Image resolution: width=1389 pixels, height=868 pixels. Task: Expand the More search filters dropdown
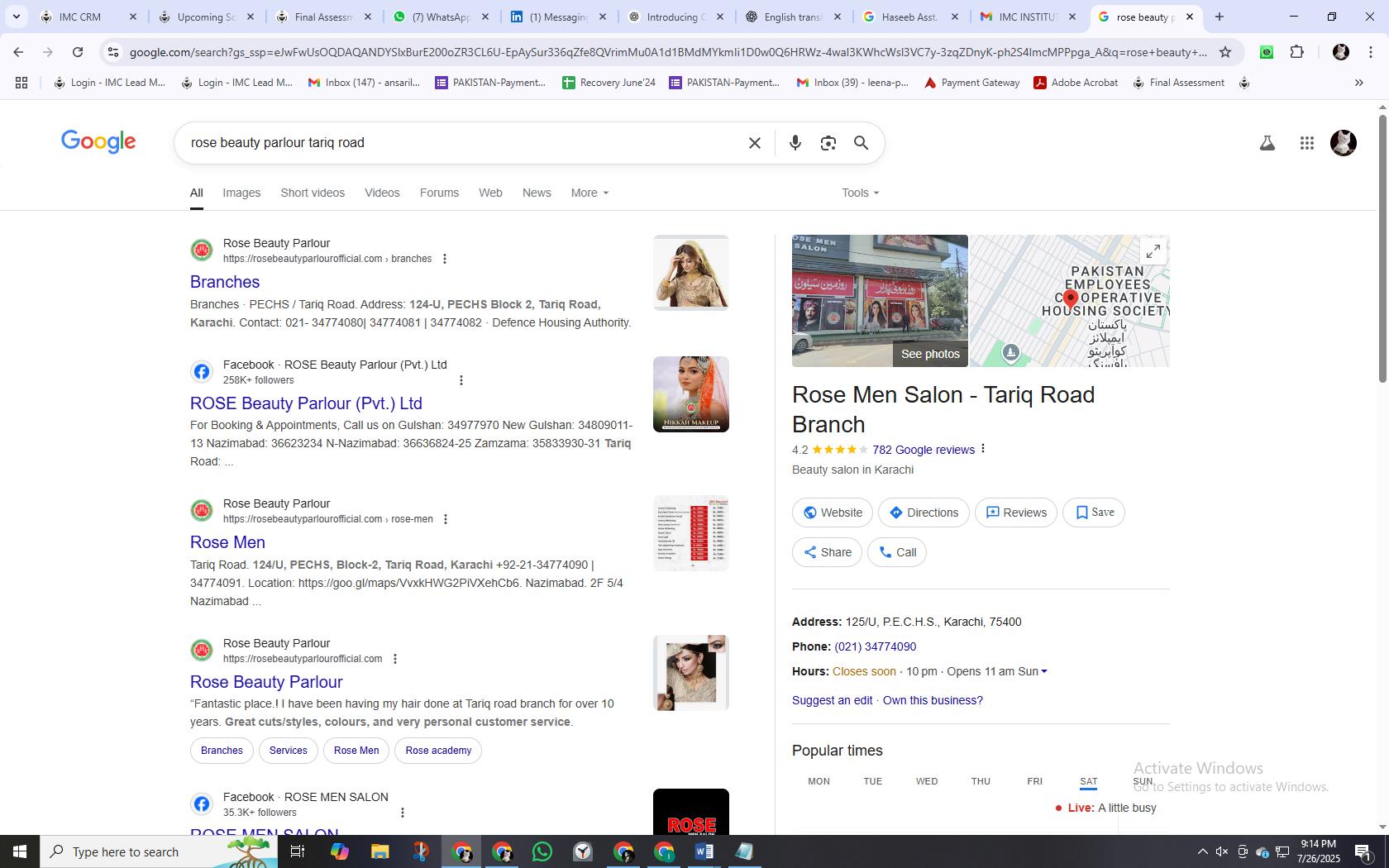pos(589,193)
